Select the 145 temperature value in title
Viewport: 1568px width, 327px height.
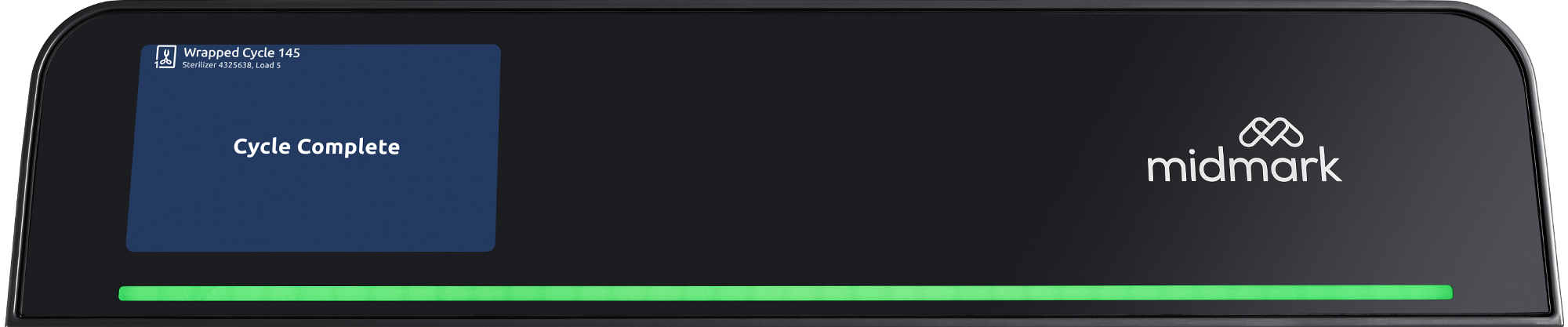[289, 53]
